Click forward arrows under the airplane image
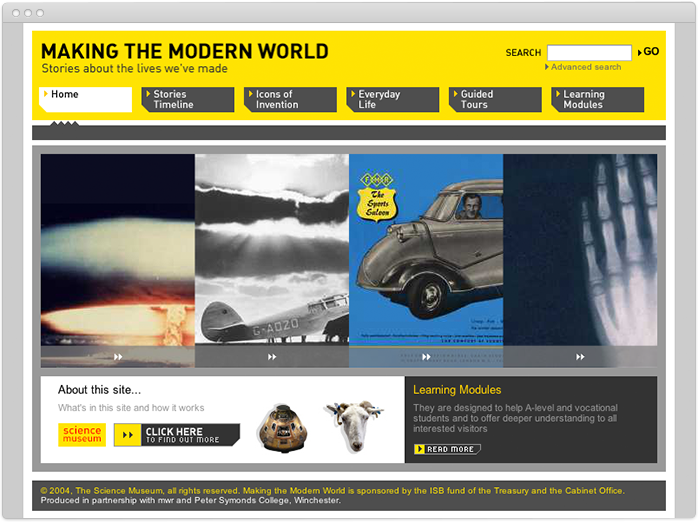The height and width of the screenshot is (522, 698). (272, 357)
